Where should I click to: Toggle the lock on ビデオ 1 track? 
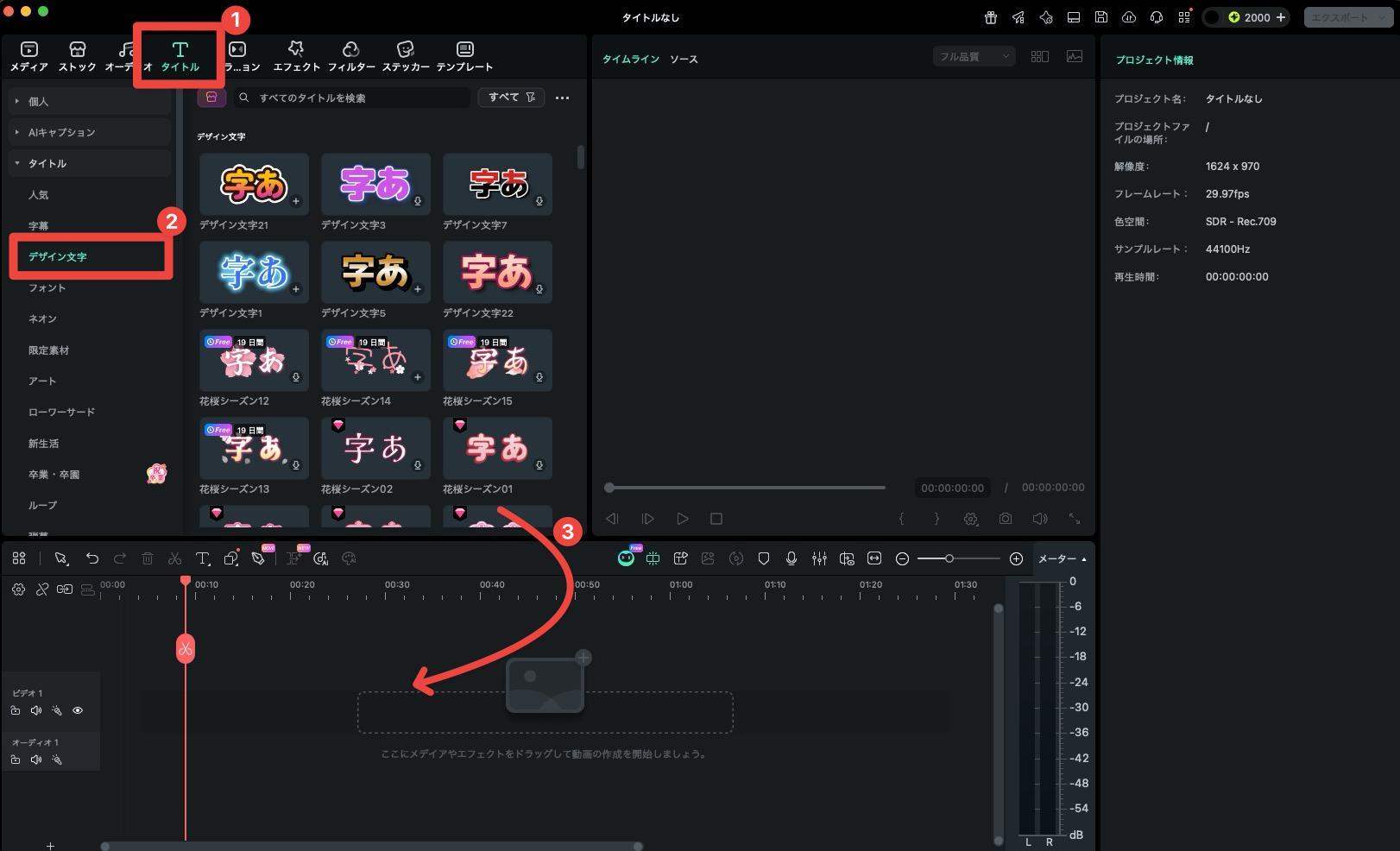pyautogui.click(x=16, y=711)
